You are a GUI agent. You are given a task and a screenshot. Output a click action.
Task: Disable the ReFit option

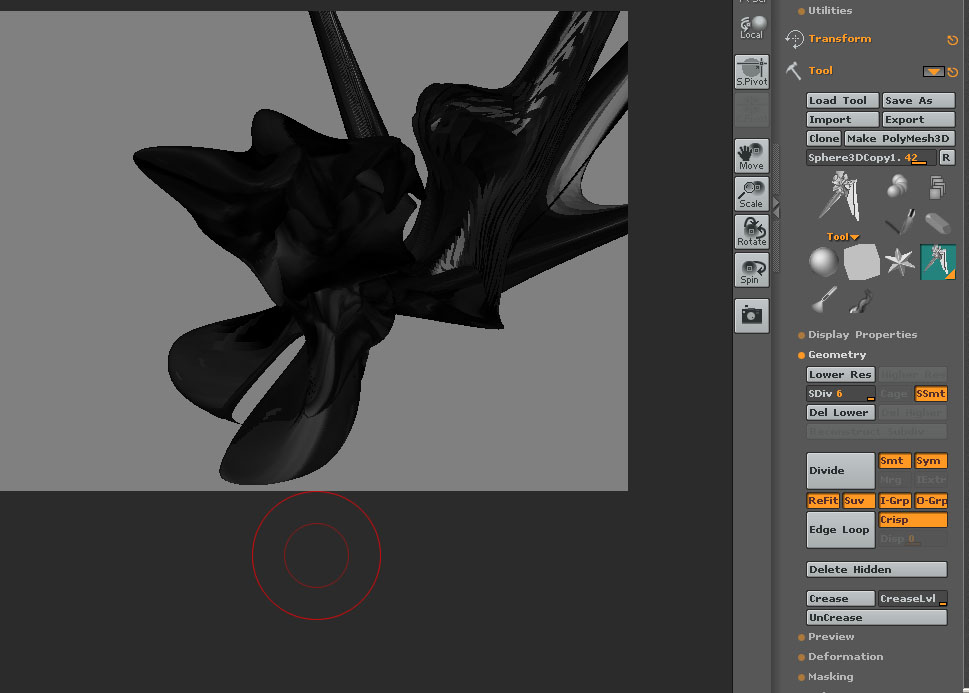(x=823, y=501)
